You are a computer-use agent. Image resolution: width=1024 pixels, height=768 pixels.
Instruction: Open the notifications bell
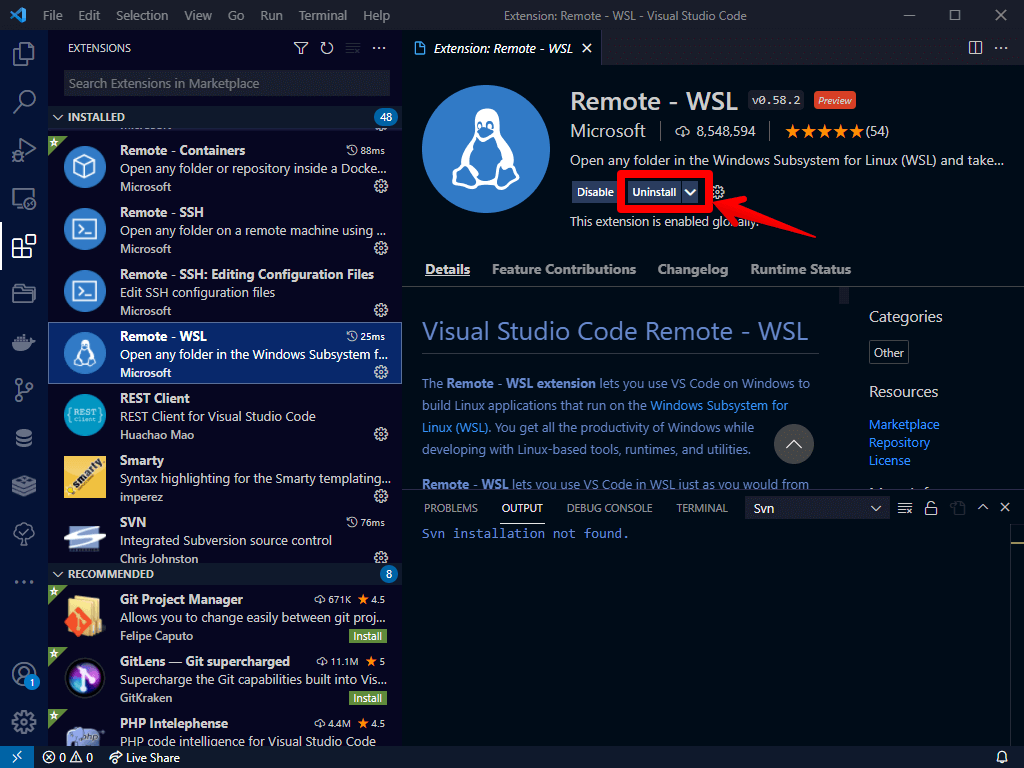(1002, 757)
